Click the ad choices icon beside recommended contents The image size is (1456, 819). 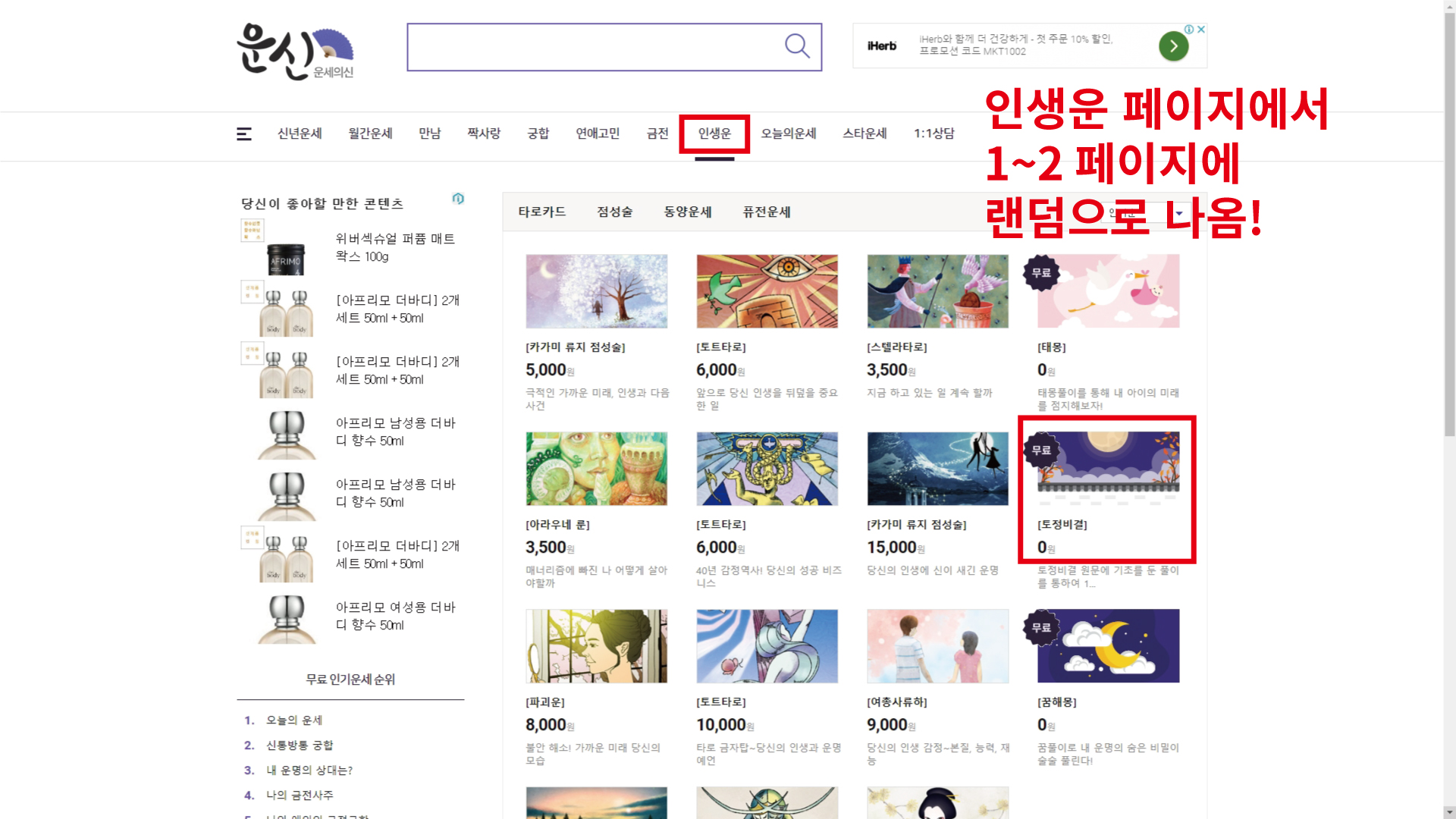[x=458, y=199]
